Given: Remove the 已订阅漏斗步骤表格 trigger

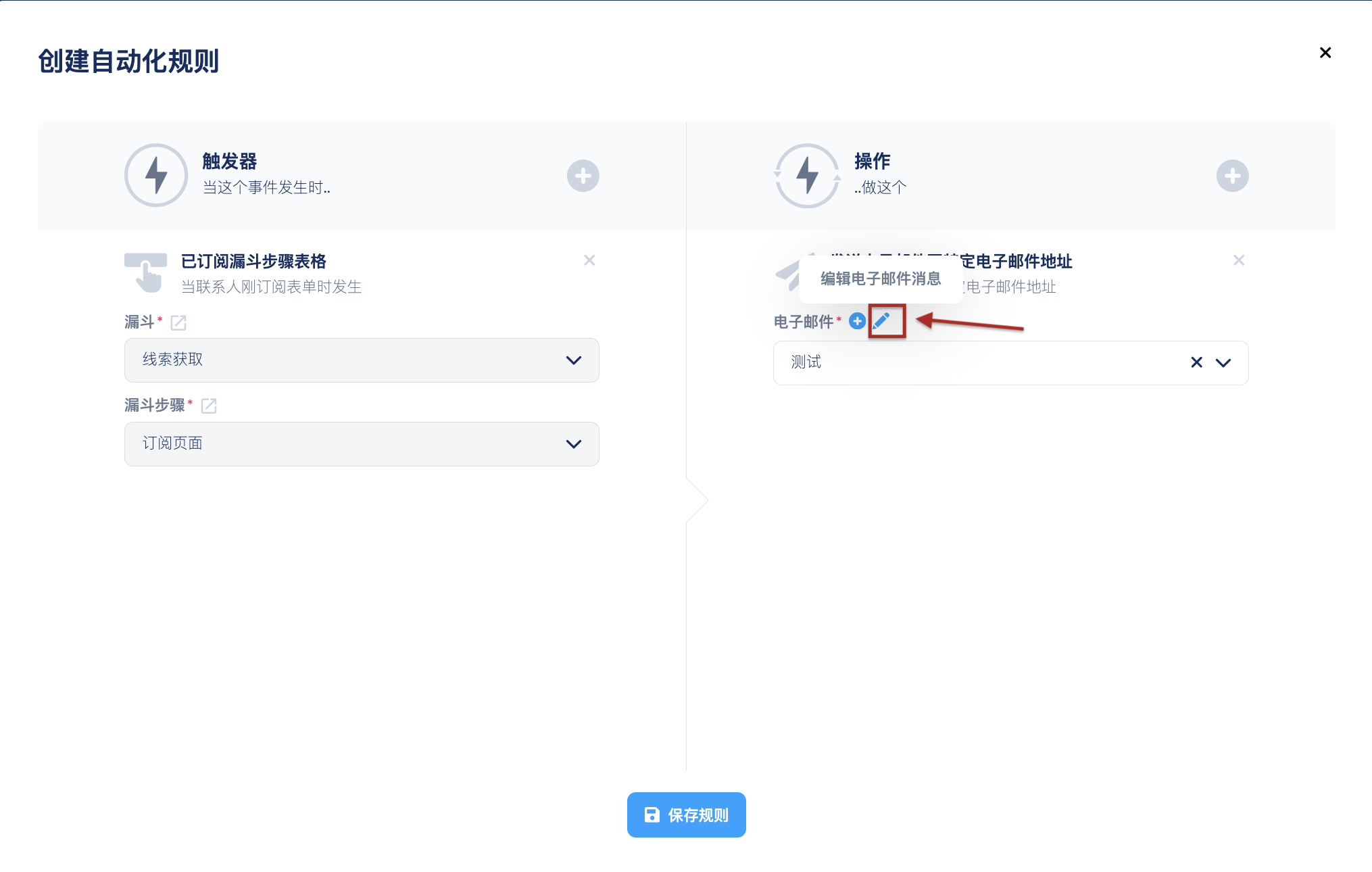Looking at the screenshot, I should [x=589, y=260].
